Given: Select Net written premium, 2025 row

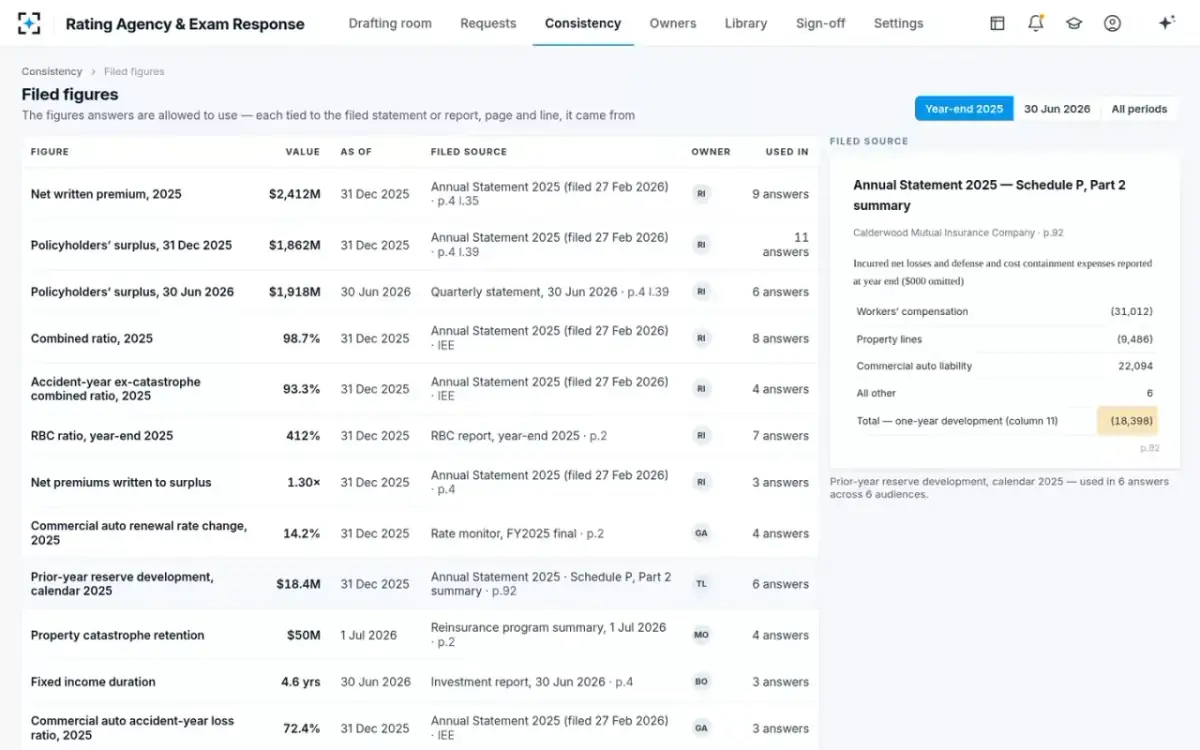Looking at the screenshot, I should click(x=420, y=194).
